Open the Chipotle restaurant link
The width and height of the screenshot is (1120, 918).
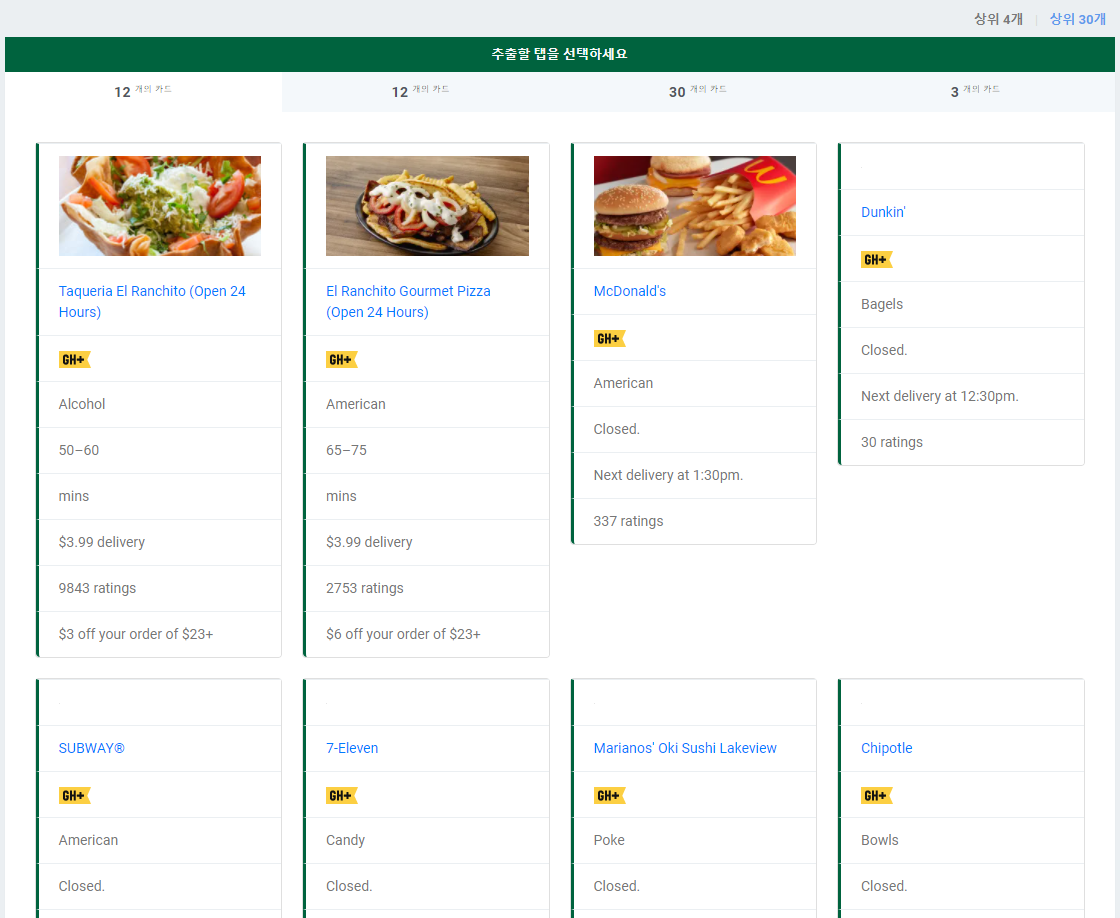886,748
